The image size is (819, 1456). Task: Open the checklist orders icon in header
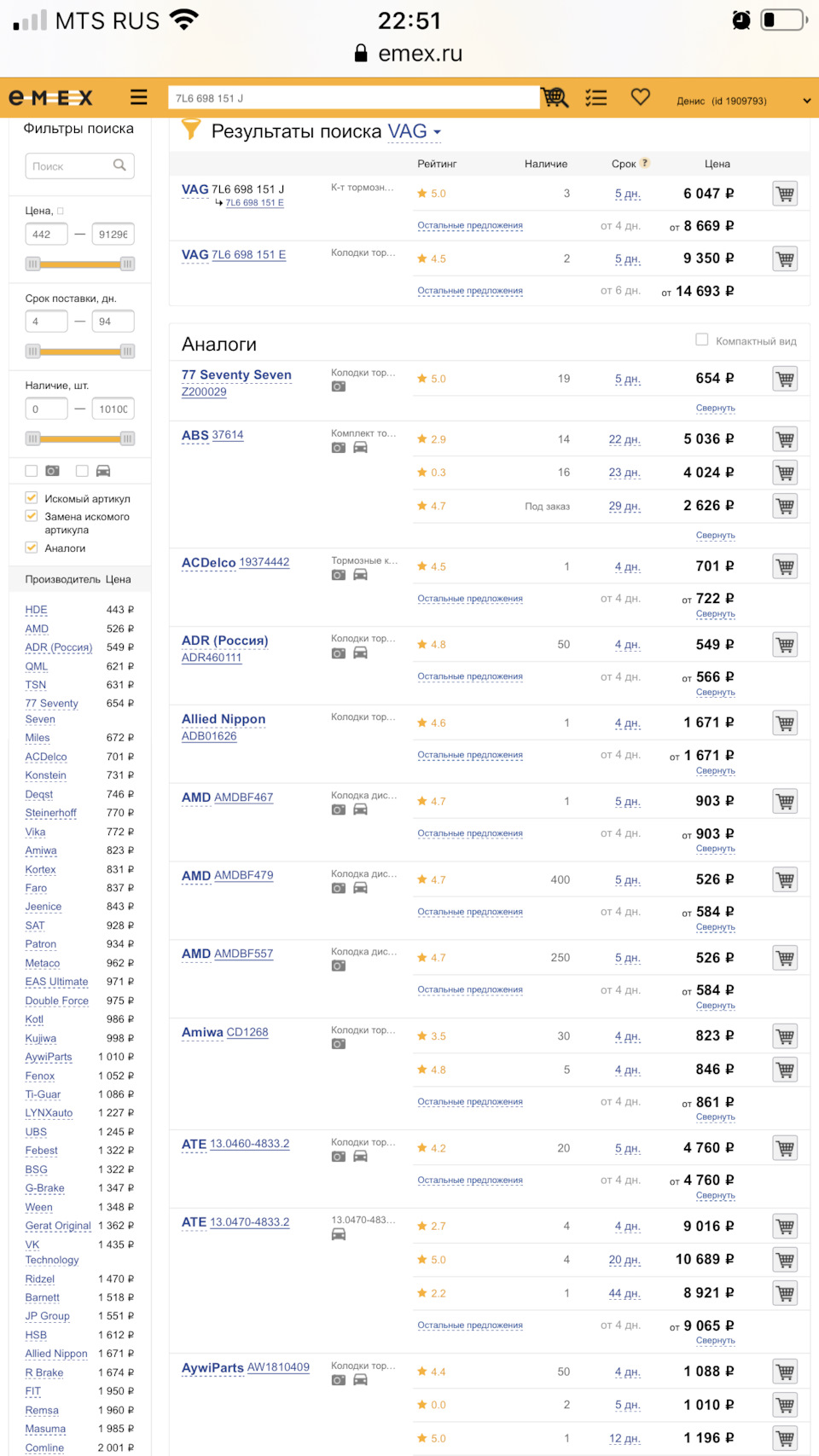point(596,98)
